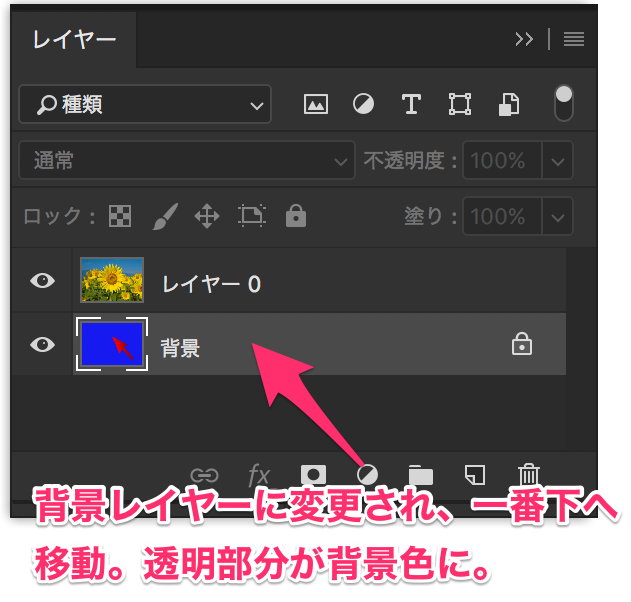This screenshot has height=602, width=631.
Task: Open the fx layer style menu
Action: (x=260, y=475)
